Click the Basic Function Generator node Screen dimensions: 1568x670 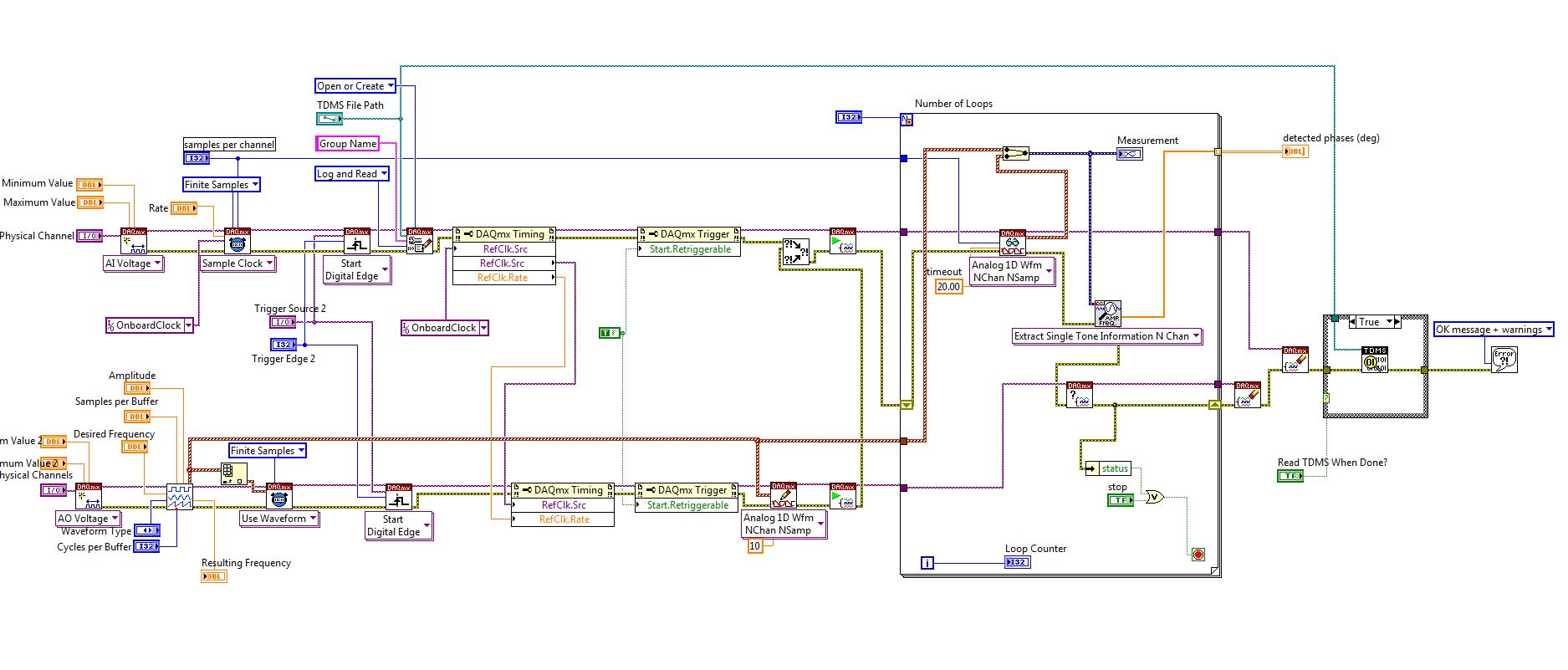179,497
